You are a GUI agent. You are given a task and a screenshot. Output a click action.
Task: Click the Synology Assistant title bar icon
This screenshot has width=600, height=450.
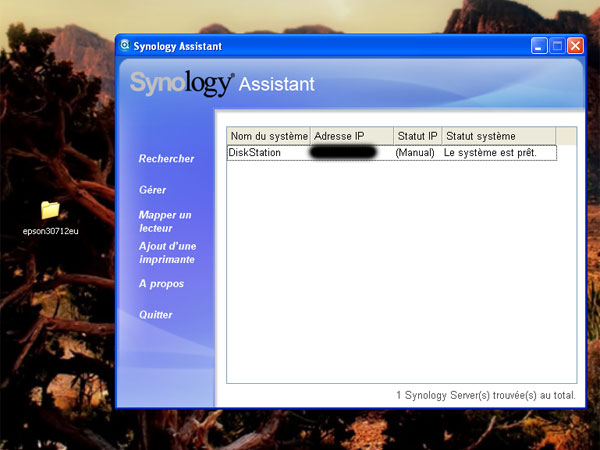coord(124,46)
